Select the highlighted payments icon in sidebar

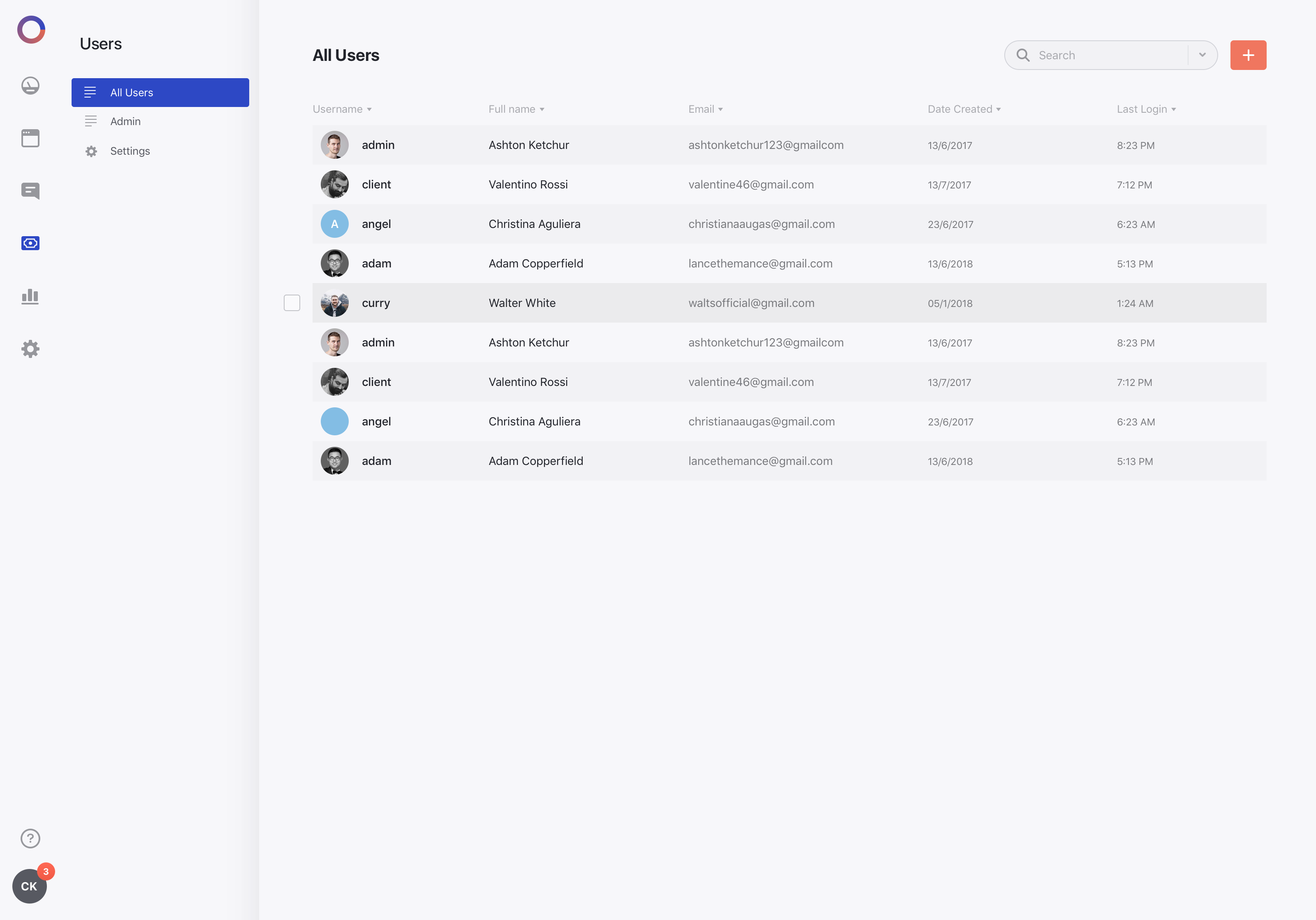[30, 243]
